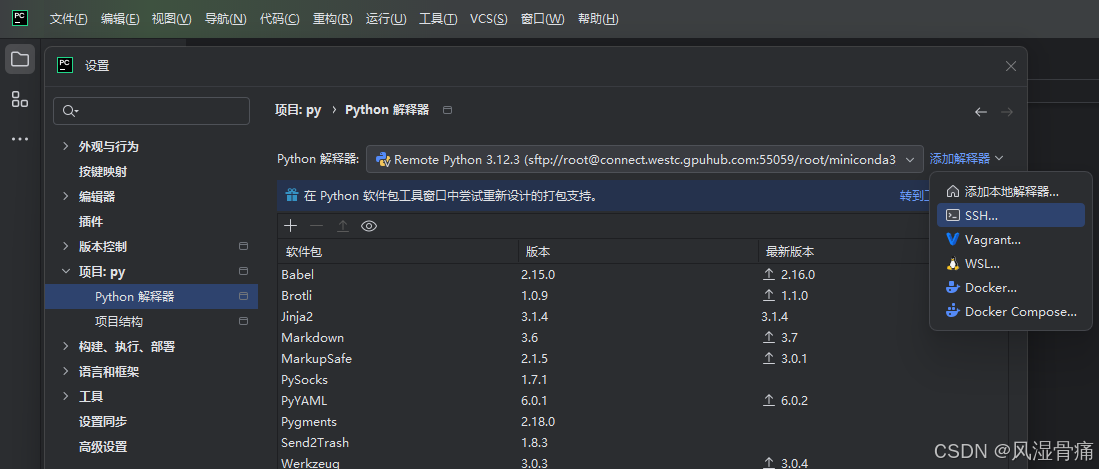Upgrade package with the up-arrow toolbar icon
This screenshot has height=469, width=1099.
pyautogui.click(x=343, y=226)
